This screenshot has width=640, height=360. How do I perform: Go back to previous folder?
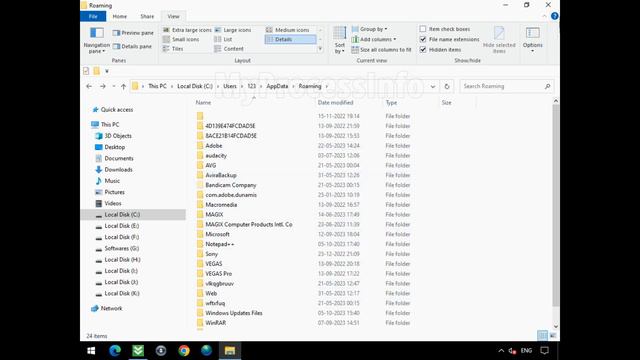click(x=89, y=87)
